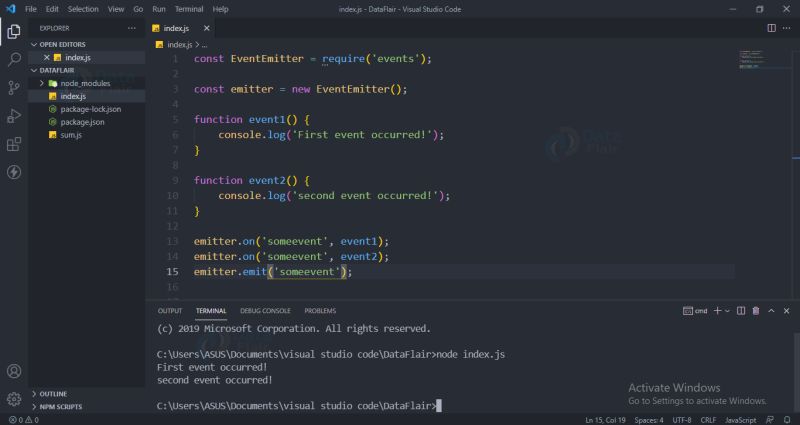Create a new terminal with plus icon
The height and width of the screenshot is (425, 800).
pos(717,310)
